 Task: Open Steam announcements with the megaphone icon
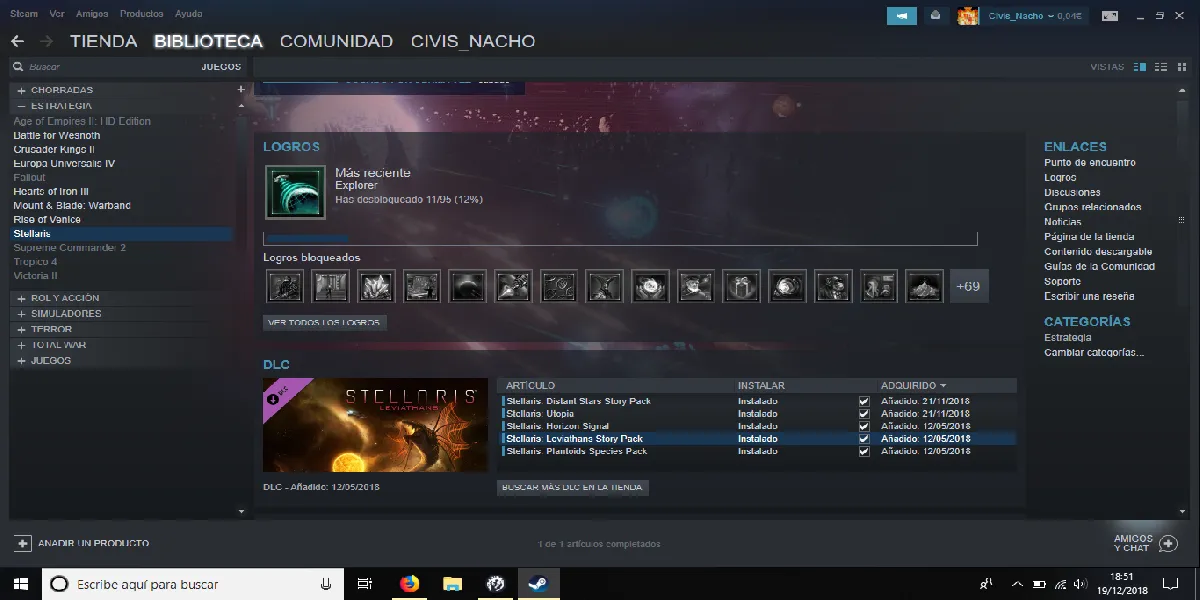(901, 16)
